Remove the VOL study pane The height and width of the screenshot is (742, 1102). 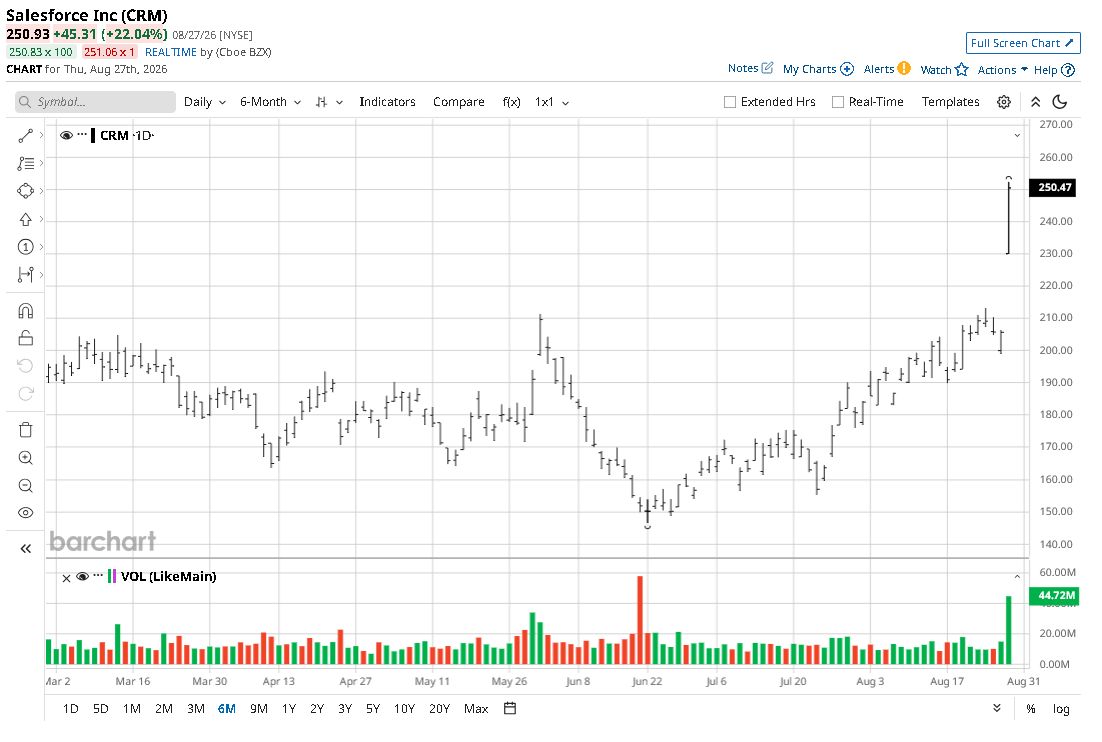point(66,578)
